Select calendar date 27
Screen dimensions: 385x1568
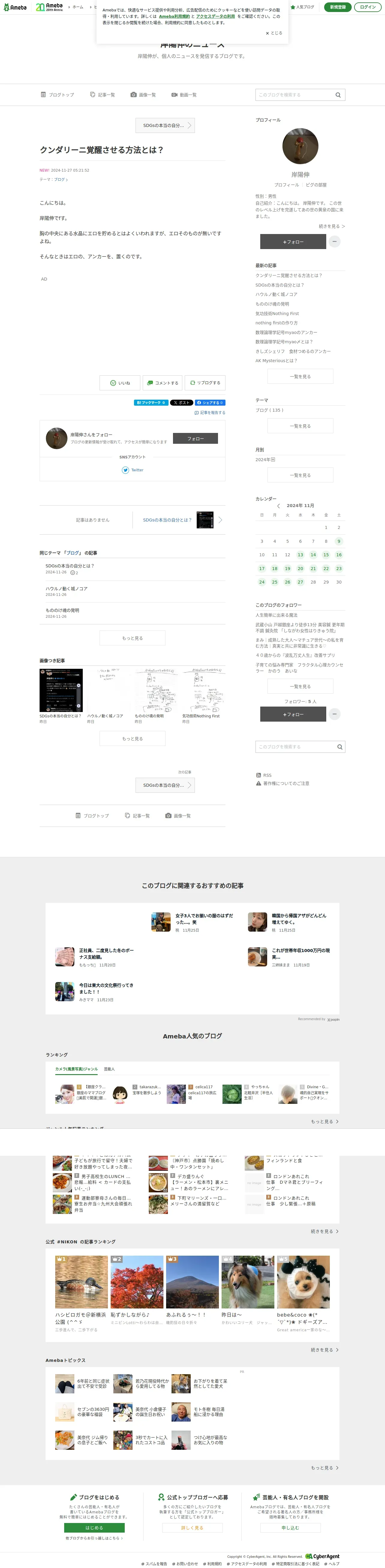(300, 582)
